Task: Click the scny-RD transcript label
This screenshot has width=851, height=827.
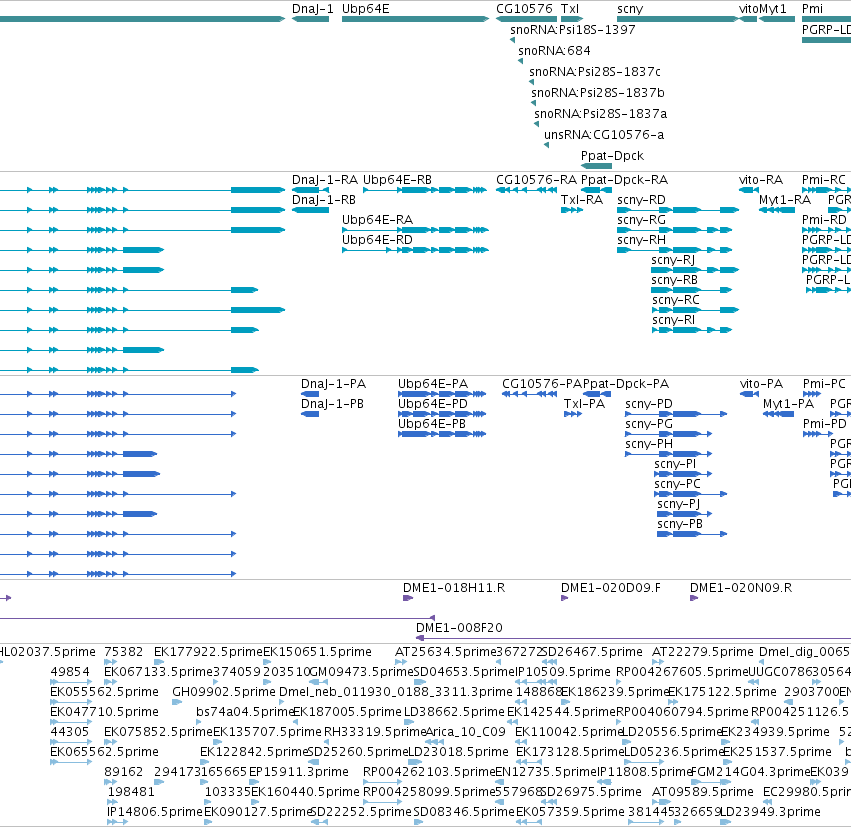Action: (641, 200)
